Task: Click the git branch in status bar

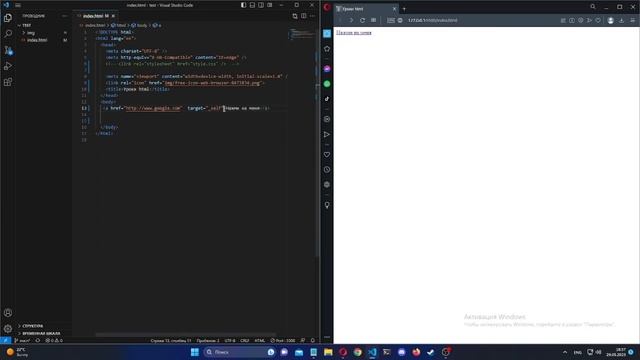Action: [22, 340]
